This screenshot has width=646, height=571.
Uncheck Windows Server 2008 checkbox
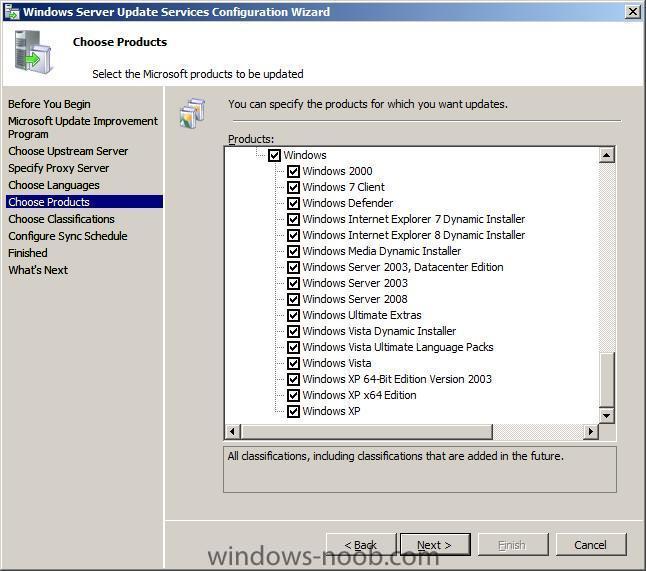(x=293, y=300)
